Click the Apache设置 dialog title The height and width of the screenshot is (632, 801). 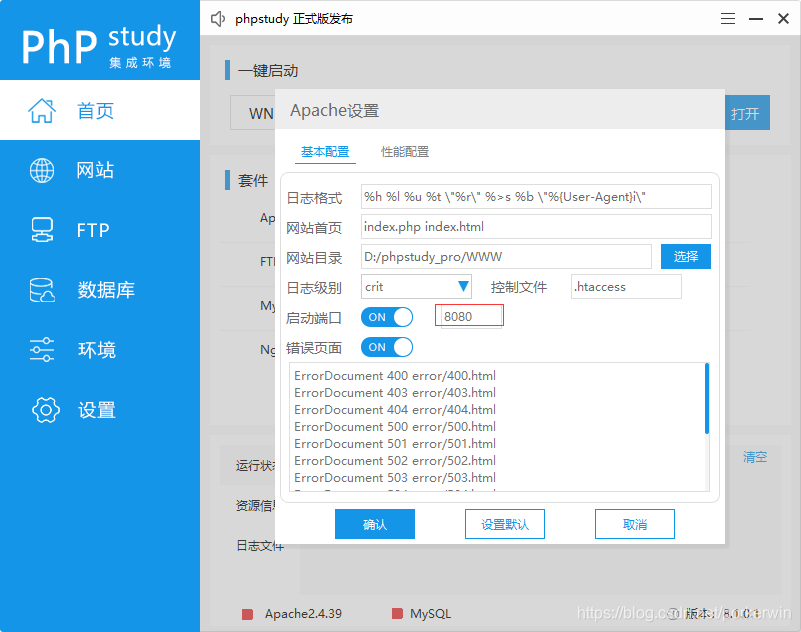tap(335, 110)
